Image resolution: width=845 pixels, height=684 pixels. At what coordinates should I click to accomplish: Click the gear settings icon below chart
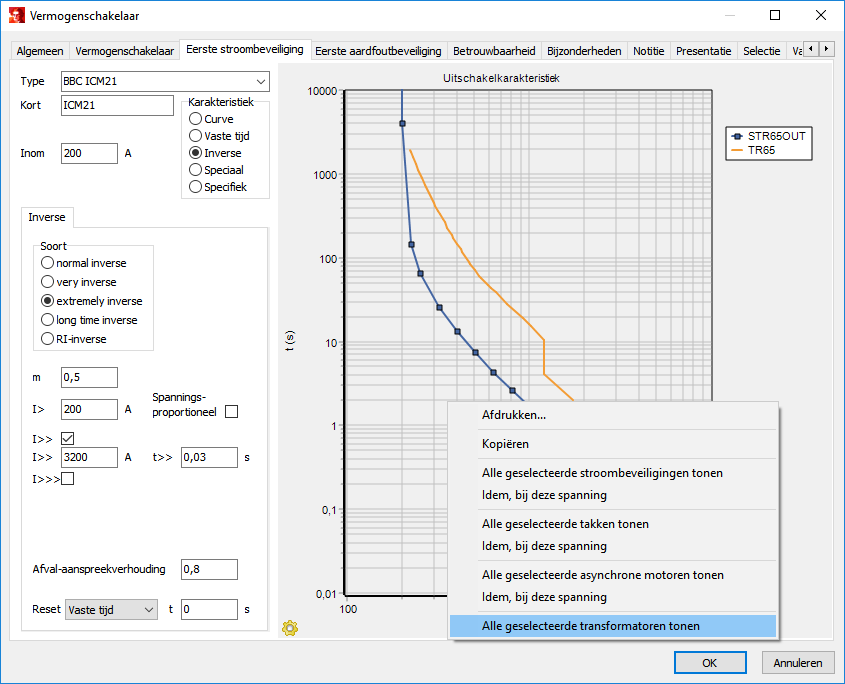pos(290,628)
